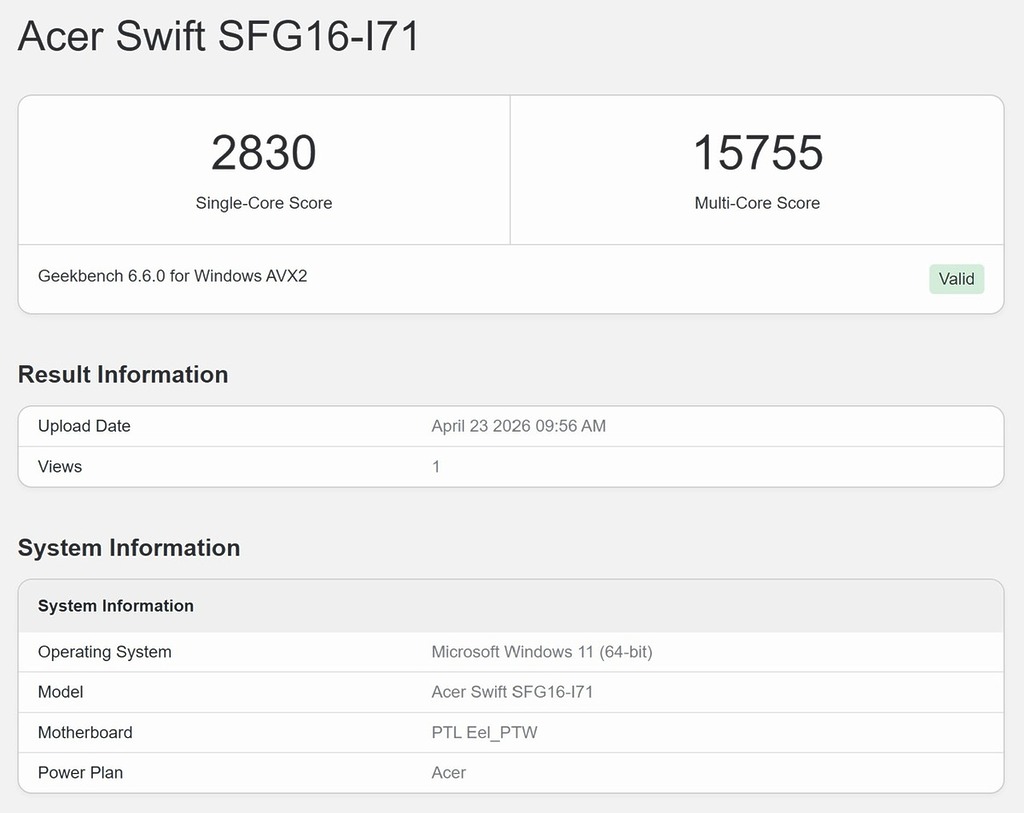Click the Geekbench 6.6.0 for Windows AVX2 text
The height and width of the screenshot is (813, 1024).
172,276
